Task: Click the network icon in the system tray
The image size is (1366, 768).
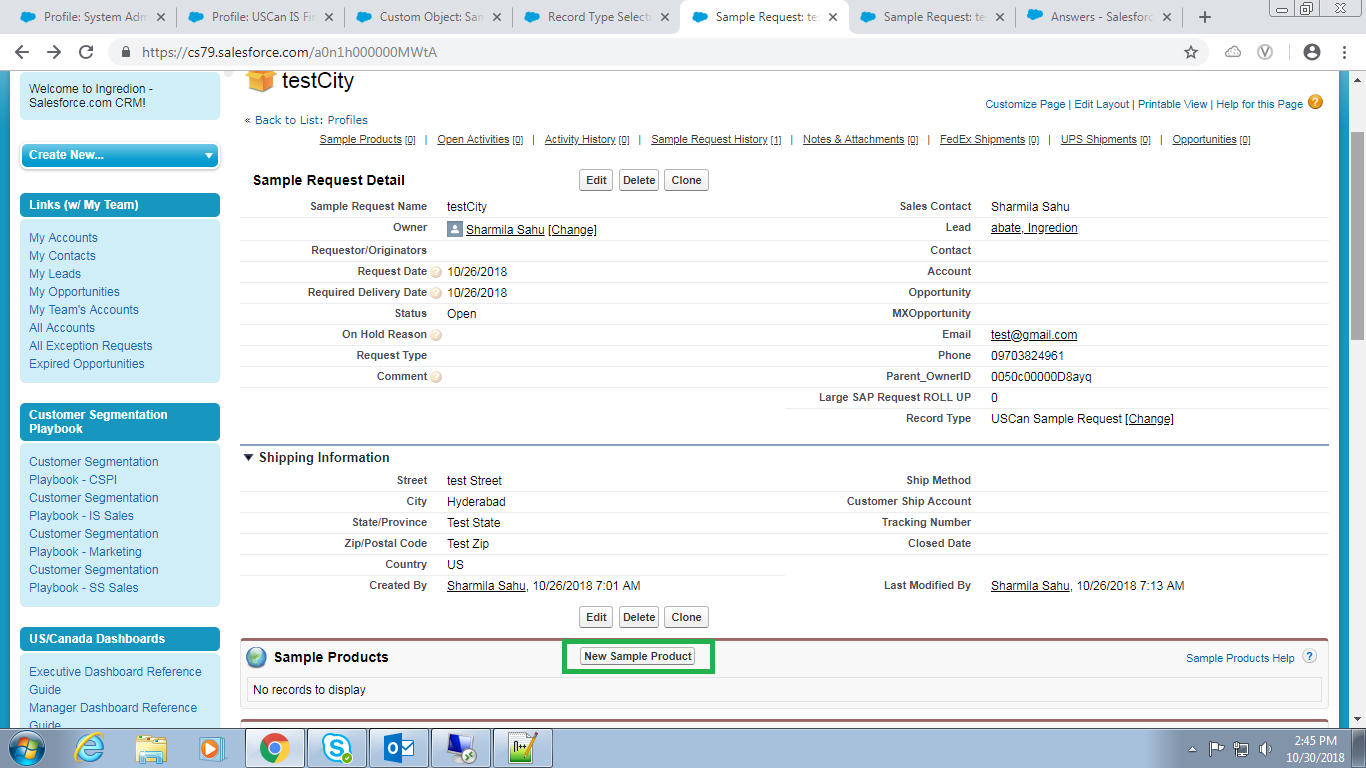Action: click(x=1241, y=748)
